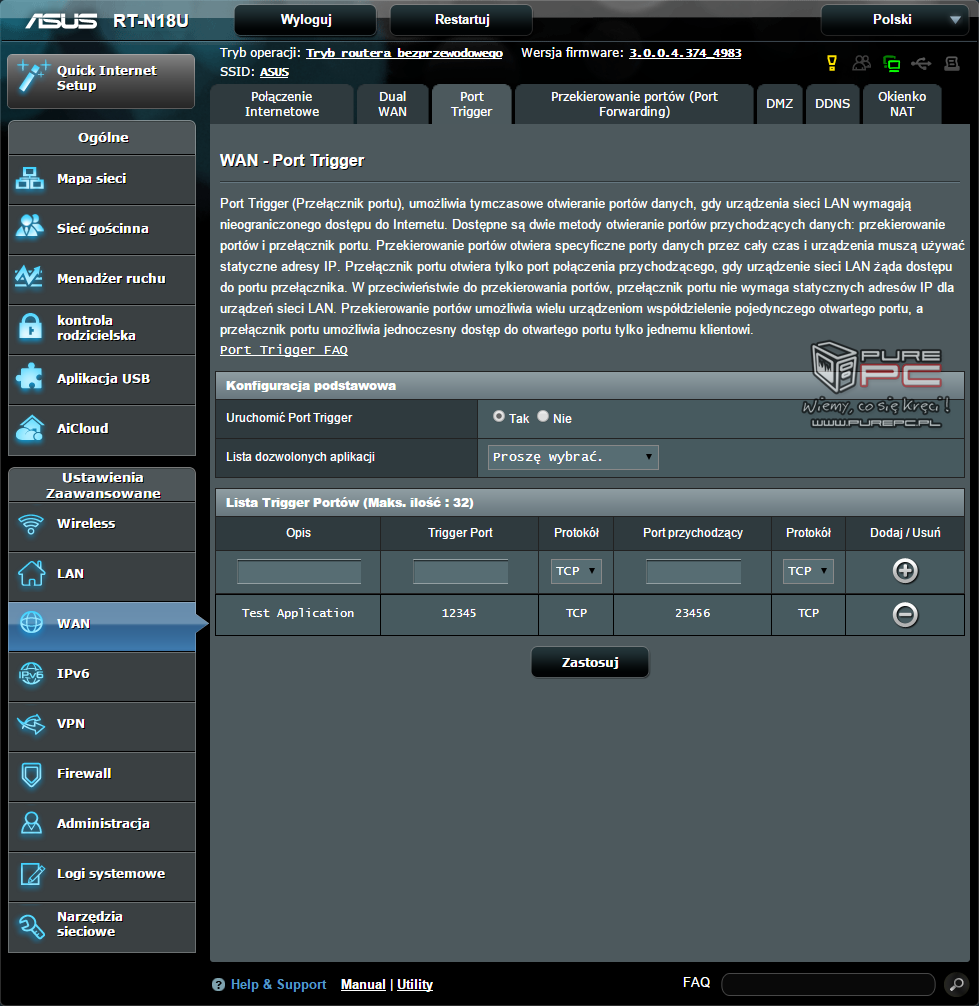The width and height of the screenshot is (979, 1006).
Task: Open the Port Trigger FAQ link
Action: click(284, 350)
